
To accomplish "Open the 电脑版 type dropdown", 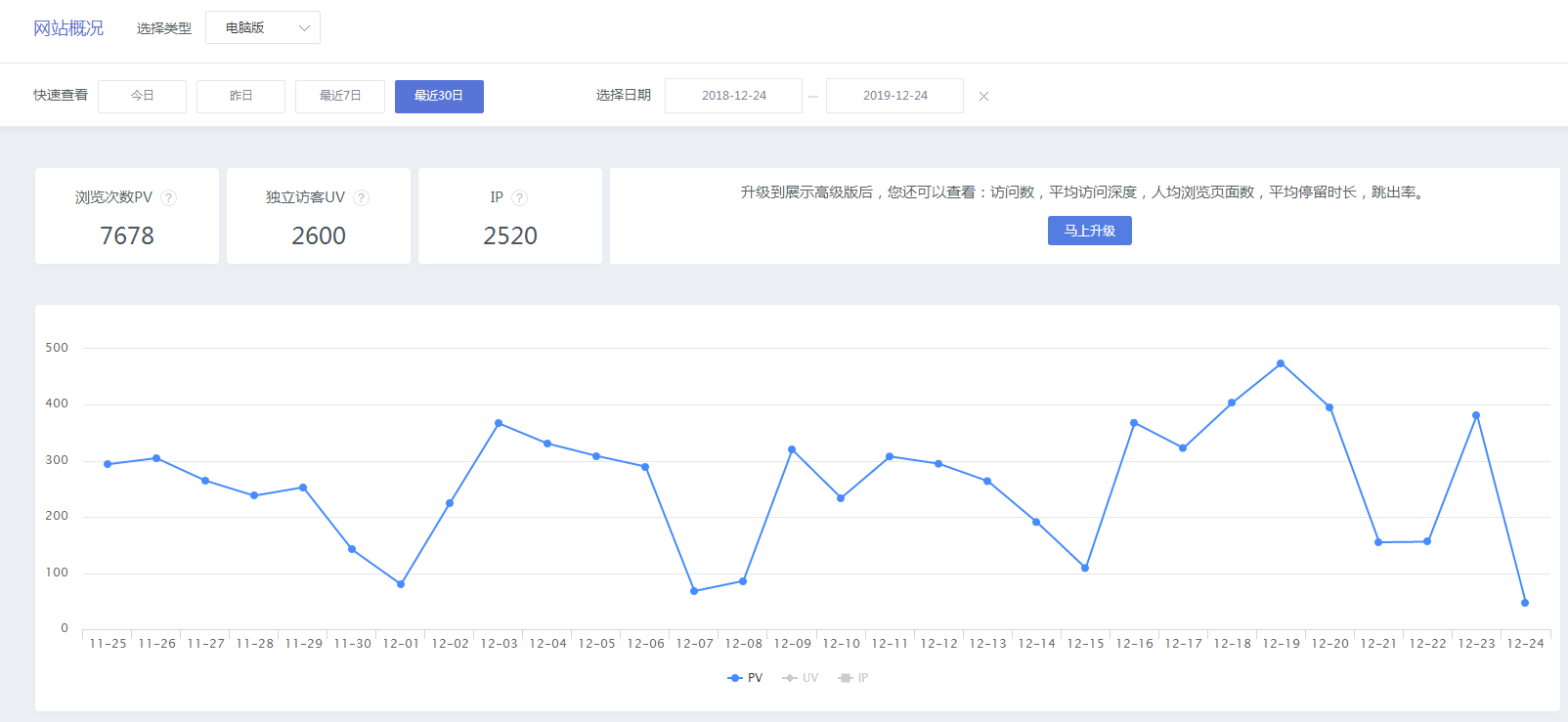I will coord(263,27).
